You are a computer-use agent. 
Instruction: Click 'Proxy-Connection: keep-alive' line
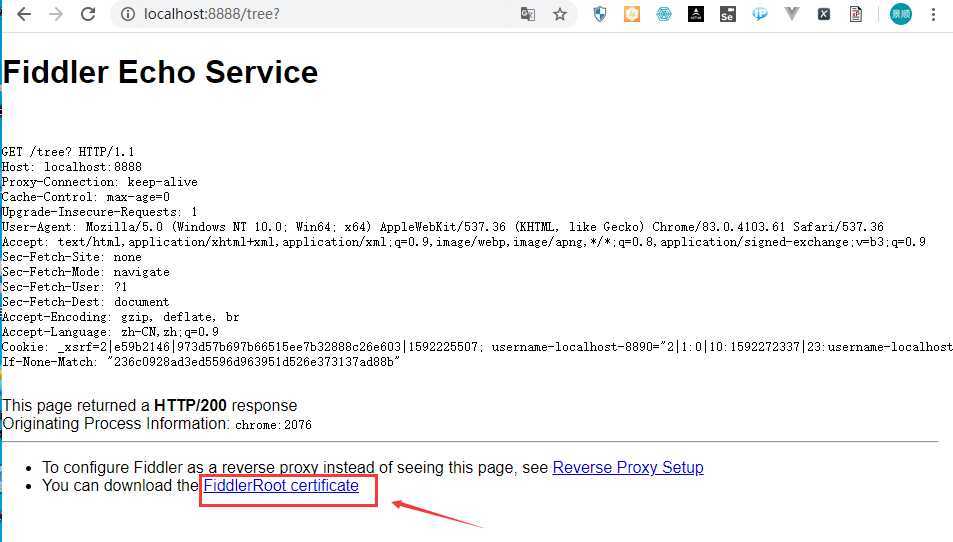point(100,182)
